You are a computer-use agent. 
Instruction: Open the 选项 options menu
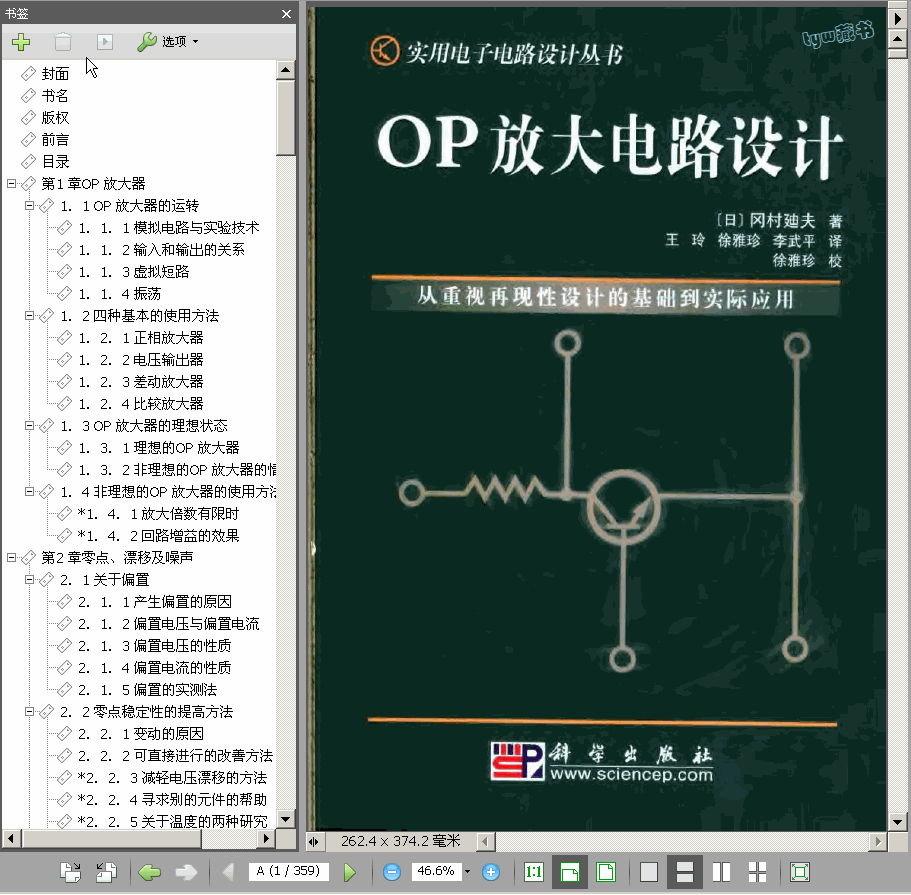[168, 41]
